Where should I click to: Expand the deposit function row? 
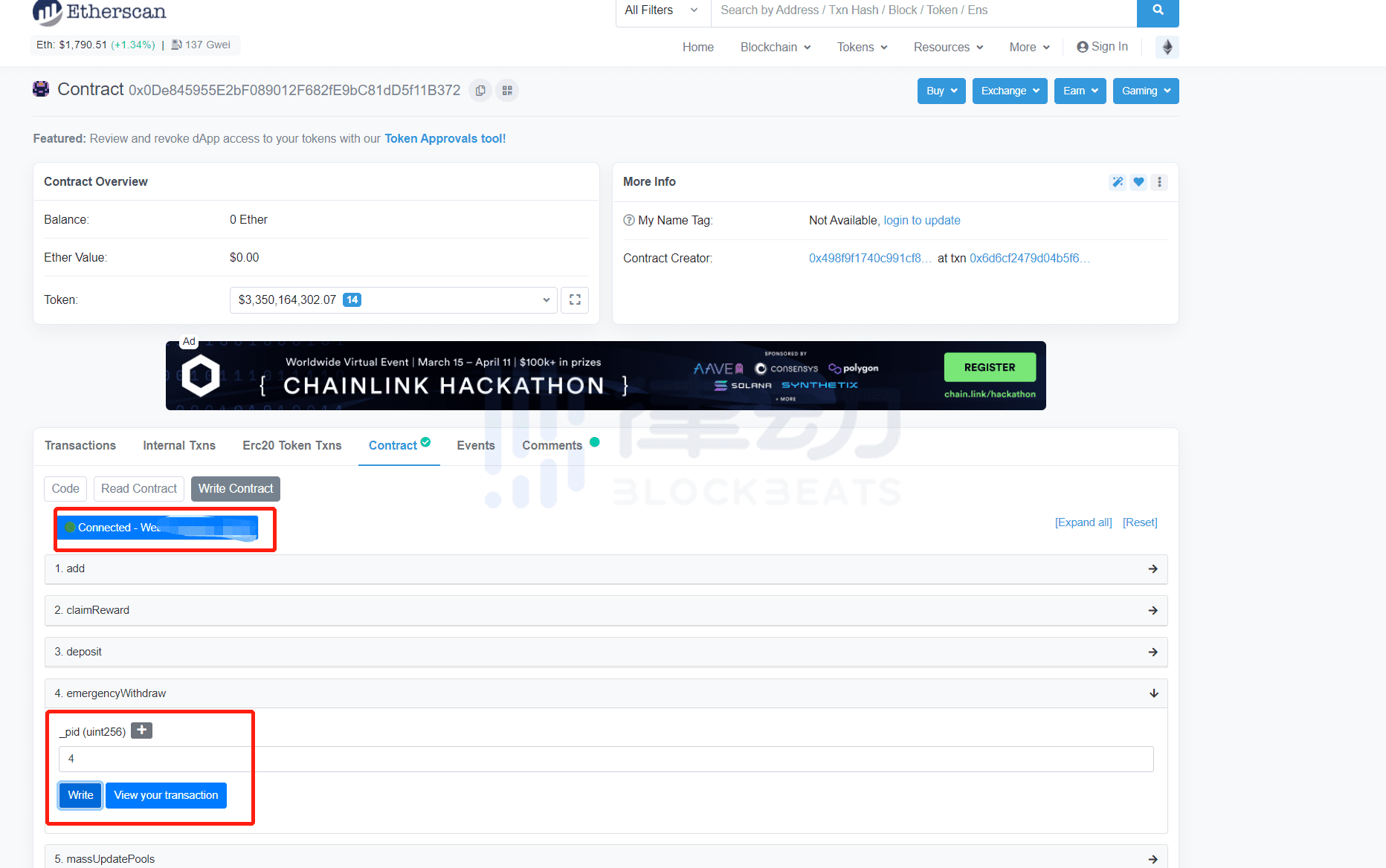606,652
